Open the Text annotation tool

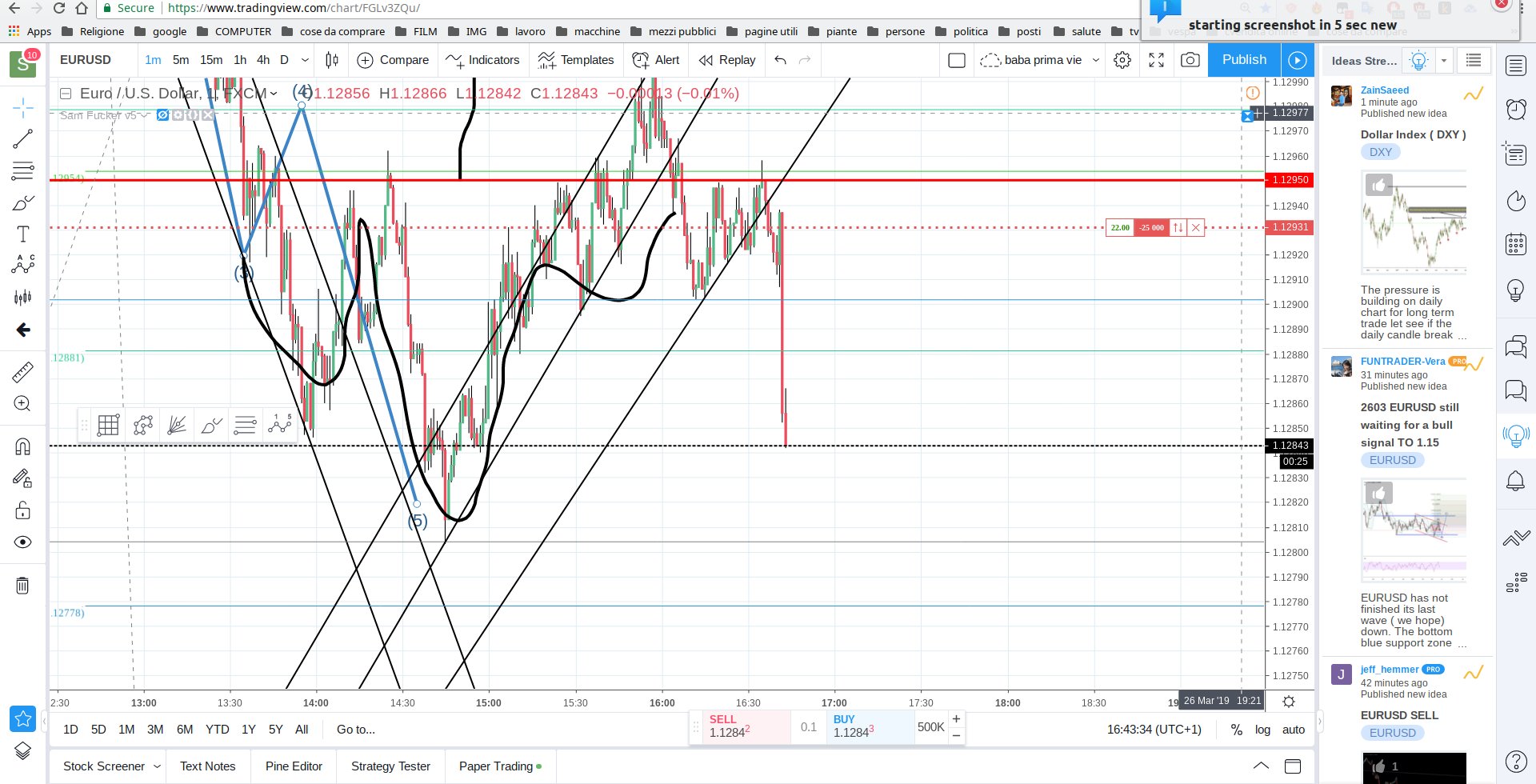tap(23, 234)
